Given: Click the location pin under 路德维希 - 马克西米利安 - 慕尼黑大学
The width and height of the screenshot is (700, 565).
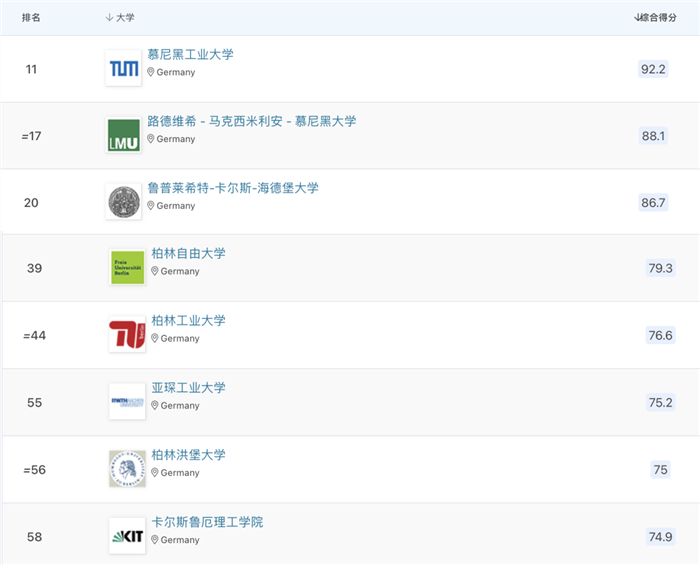Looking at the screenshot, I should pos(151,139).
